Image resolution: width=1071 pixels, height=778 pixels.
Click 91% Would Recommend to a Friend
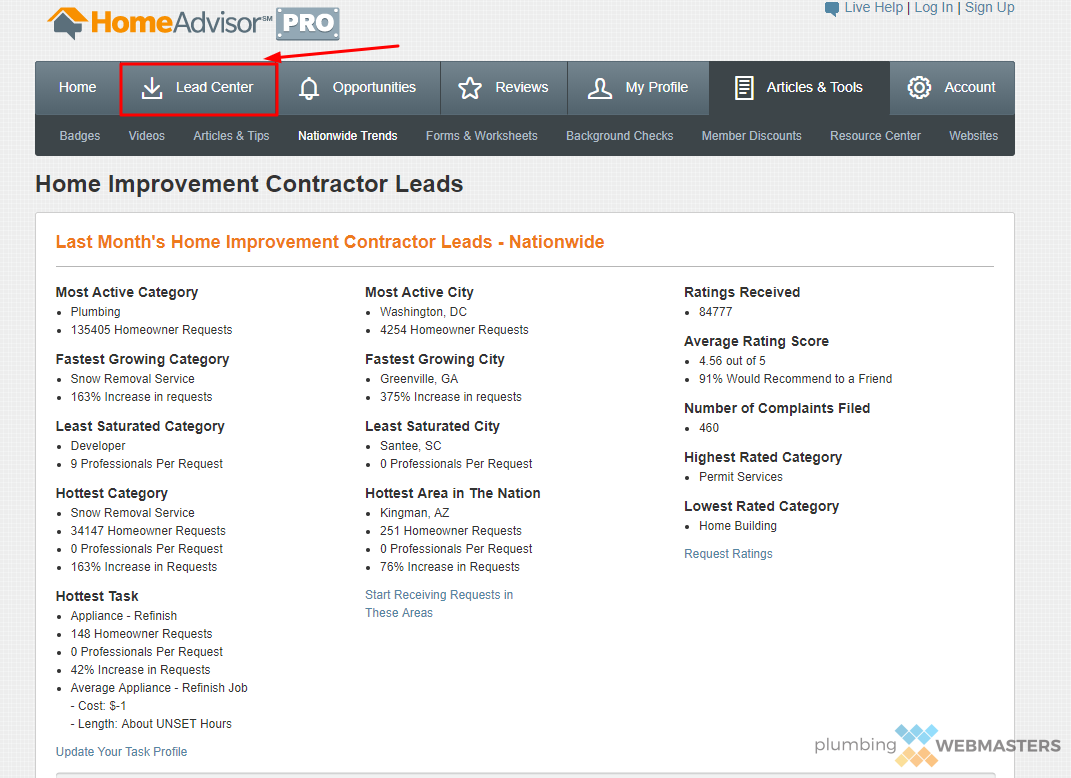click(796, 378)
